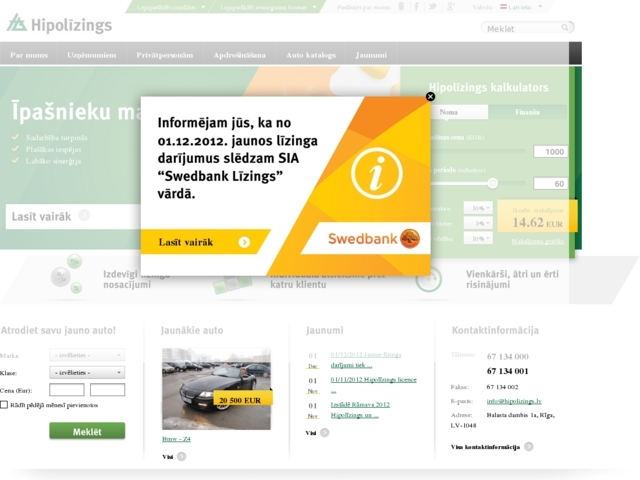Open Par mums menu
This screenshot has height=480, width=640.
point(29,55)
